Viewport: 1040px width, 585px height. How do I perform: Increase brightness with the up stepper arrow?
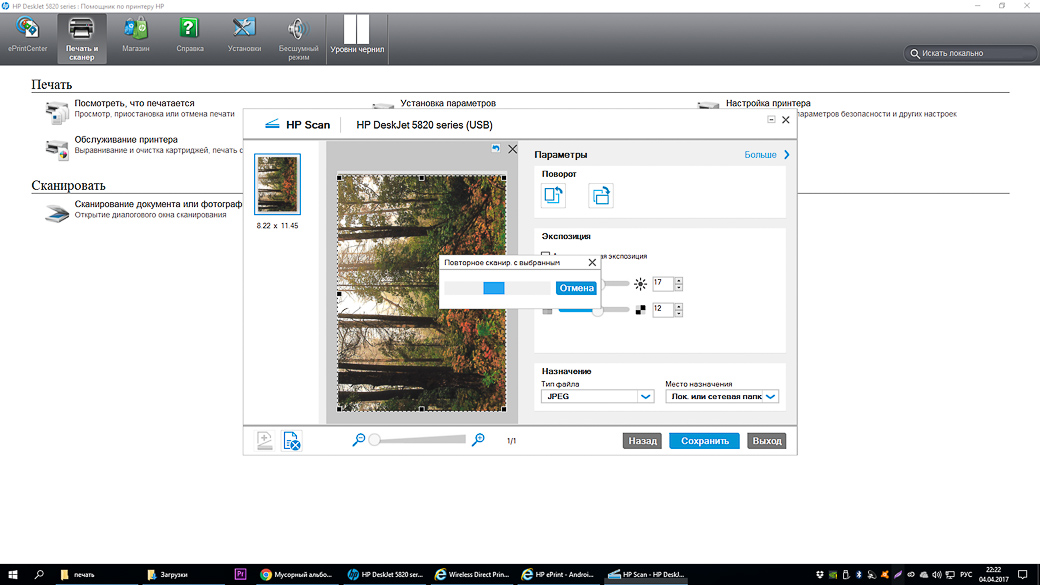pyautogui.click(x=679, y=280)
